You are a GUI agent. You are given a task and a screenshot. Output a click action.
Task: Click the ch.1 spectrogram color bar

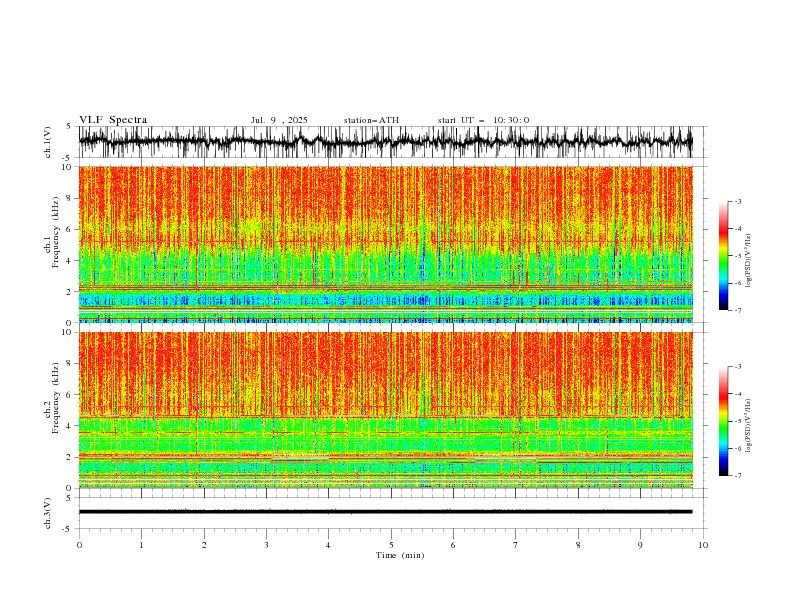click(x=723, y=256)
